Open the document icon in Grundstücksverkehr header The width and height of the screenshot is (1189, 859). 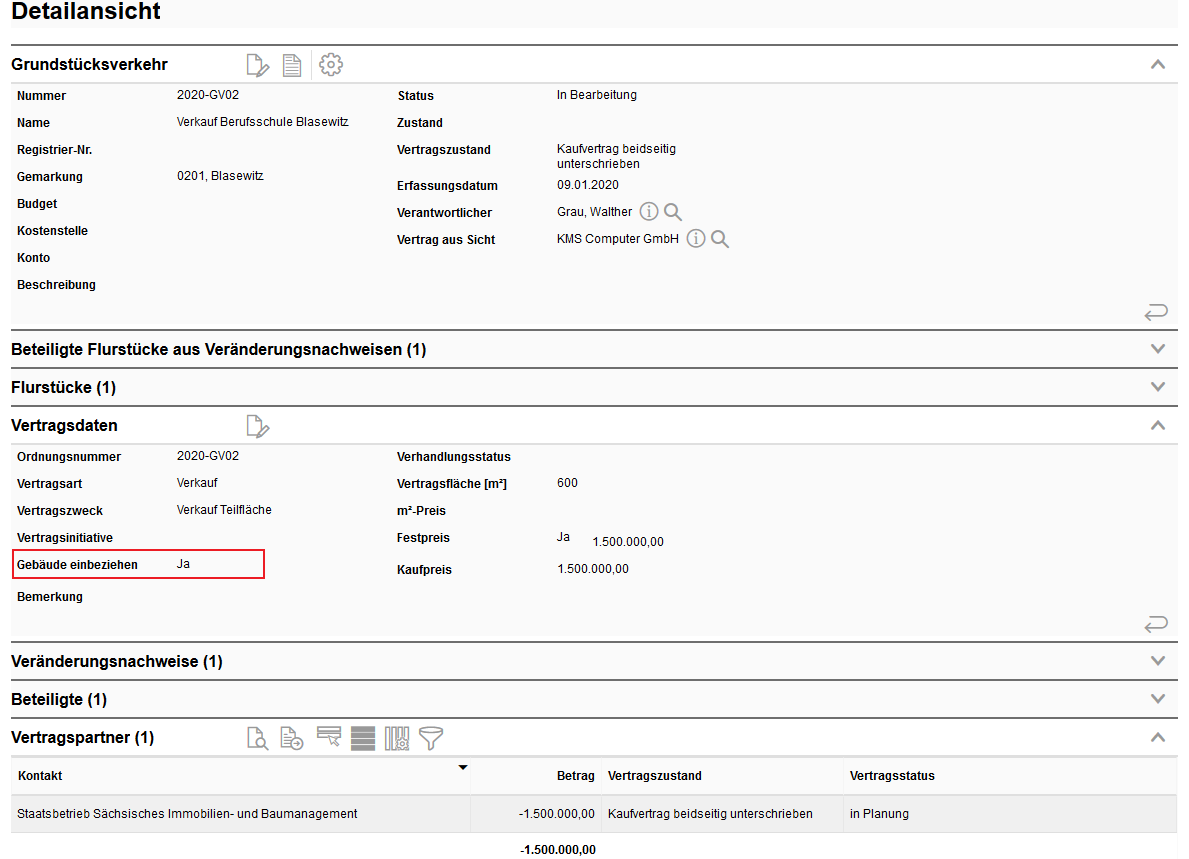[292, 65]
